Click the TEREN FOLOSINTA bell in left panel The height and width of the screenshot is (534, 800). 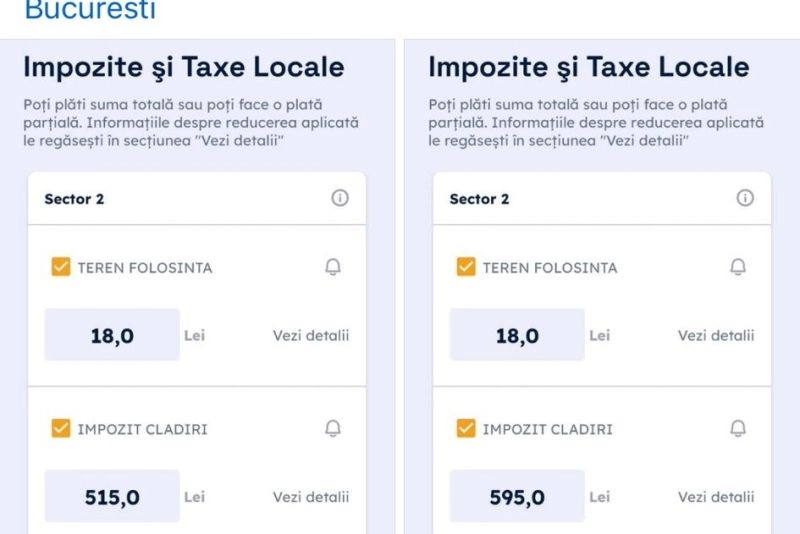point(333,267)
